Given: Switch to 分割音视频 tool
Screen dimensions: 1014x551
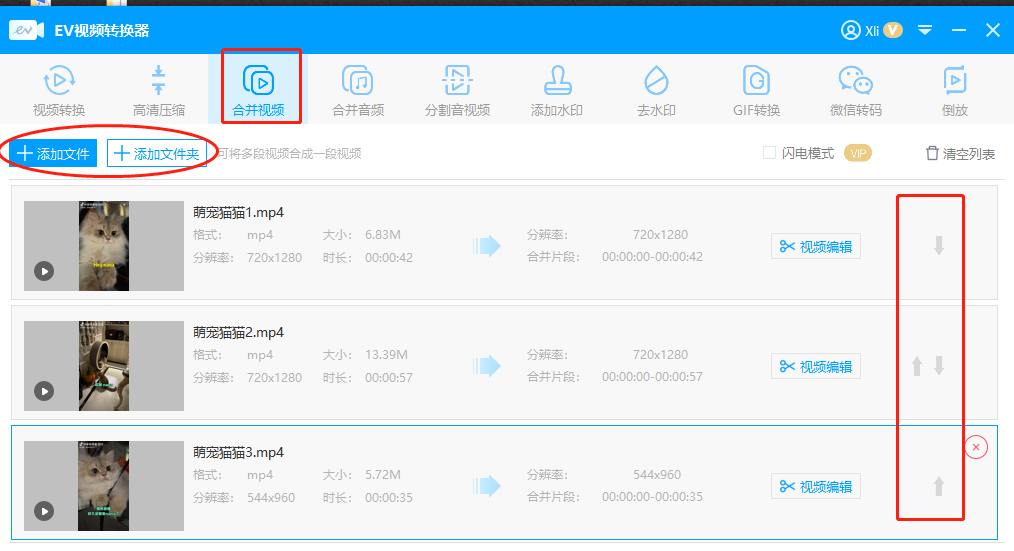Looking at the screenshot, I should [457, 91].
